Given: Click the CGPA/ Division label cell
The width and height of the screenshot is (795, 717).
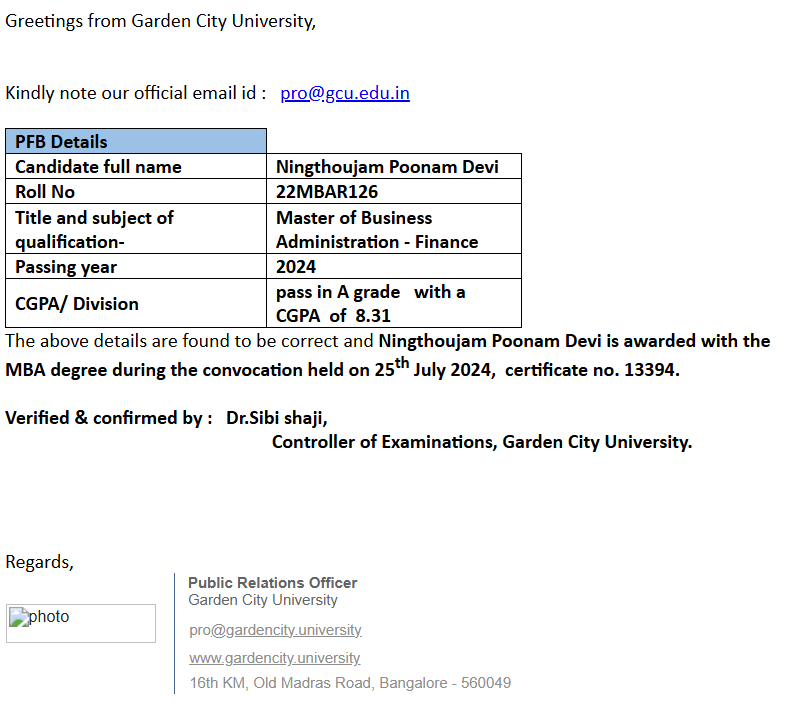Looking at the screenshot, I should (136, 304).
